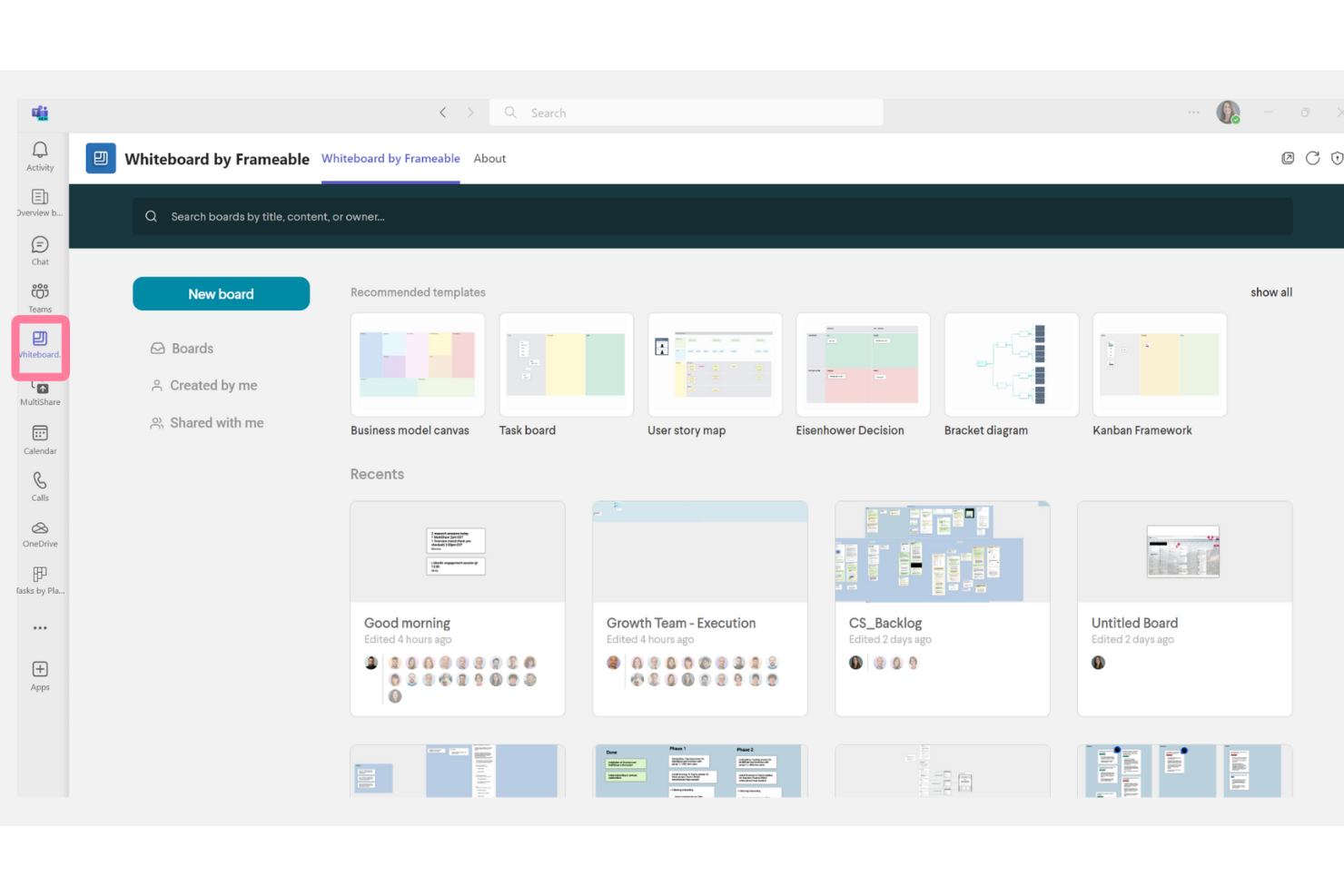Image resolution: width=1344 pixels, height=896 pixels.
Task: Click the Whiteboard by Frameable app title
Action: (217, 159)
